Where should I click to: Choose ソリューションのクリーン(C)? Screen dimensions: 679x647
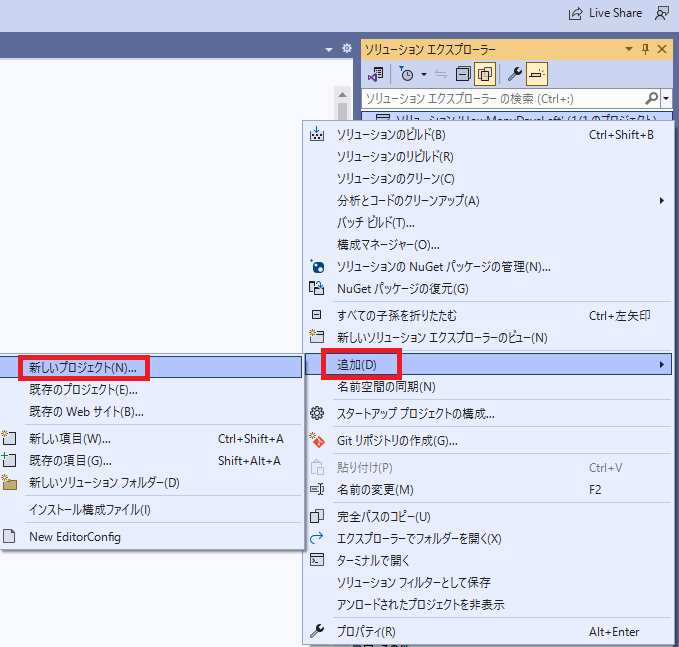click(x=489, y=179)
